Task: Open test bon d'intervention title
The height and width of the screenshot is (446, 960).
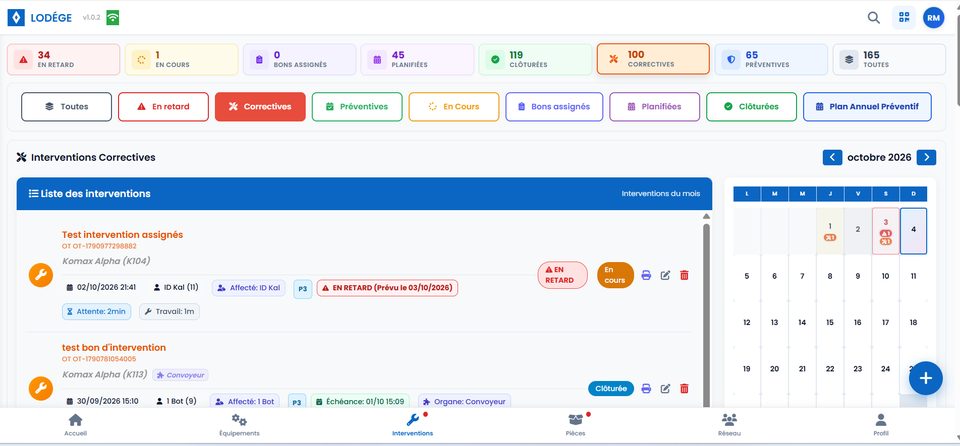Action: (x=114, y=347)
